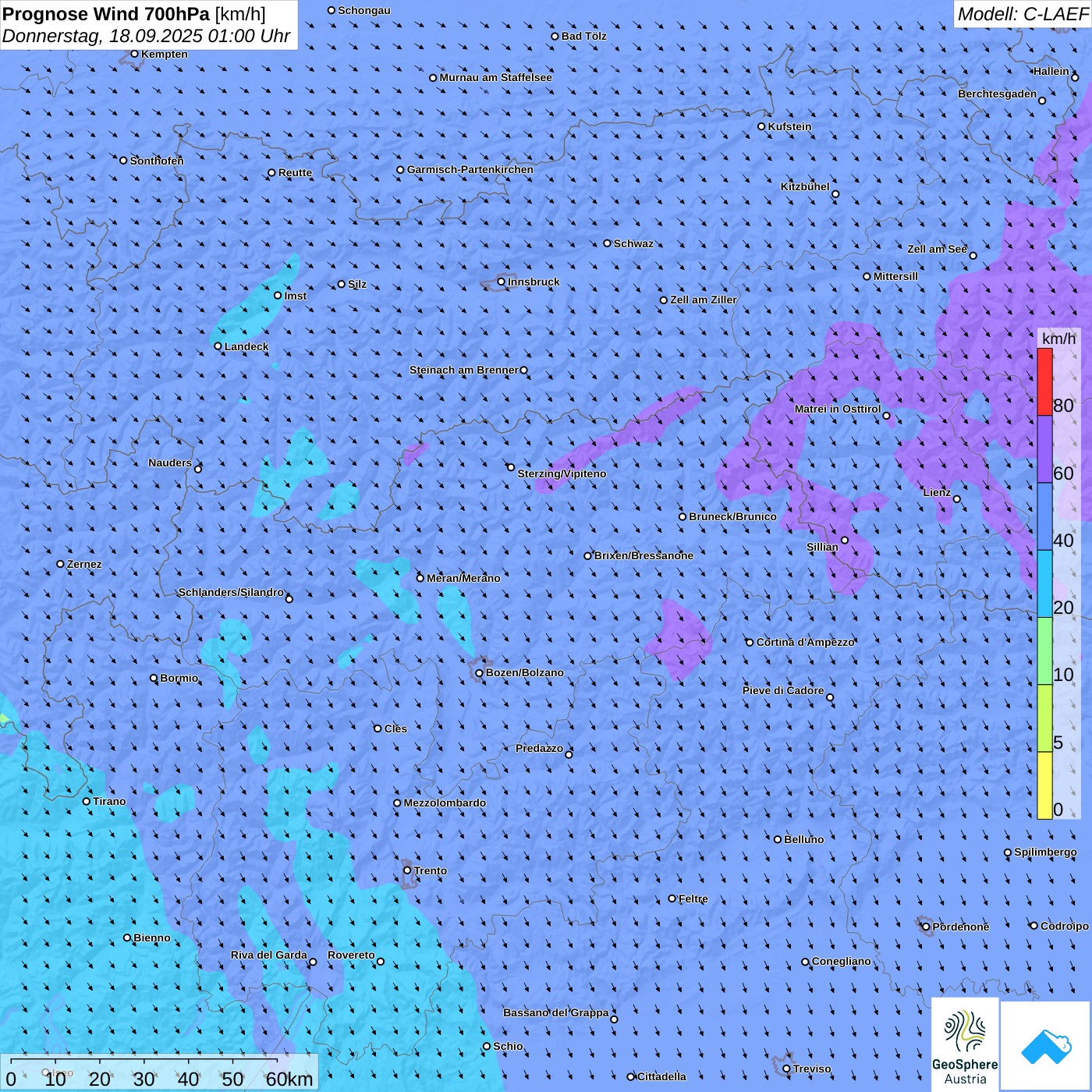The width and height of the screenshot is (1092, 1092).
Task: Click the Murnau am Staffelsee label
Action: click(495, 77)
